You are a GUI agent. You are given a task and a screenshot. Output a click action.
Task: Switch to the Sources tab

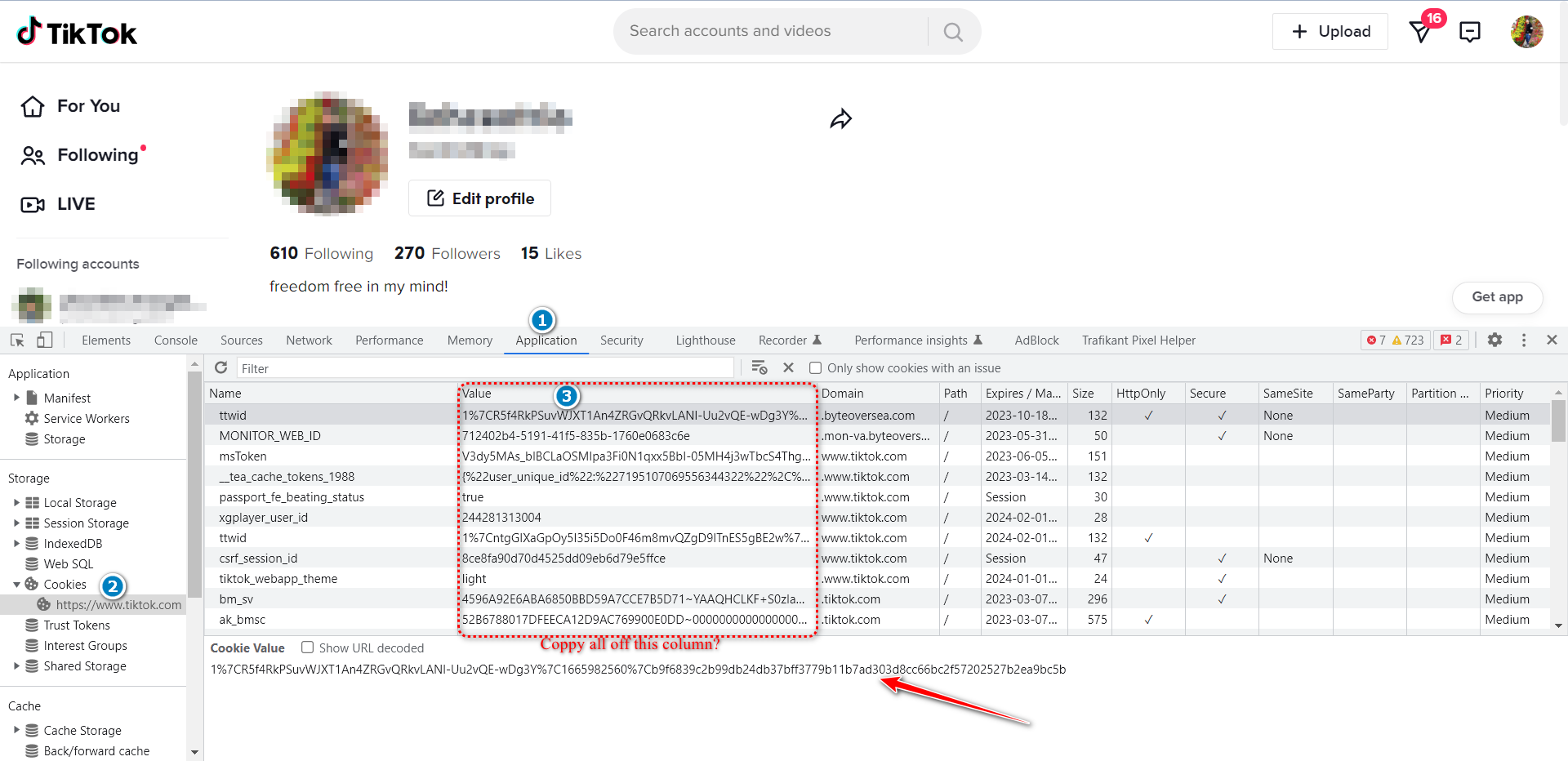(242, 340)
